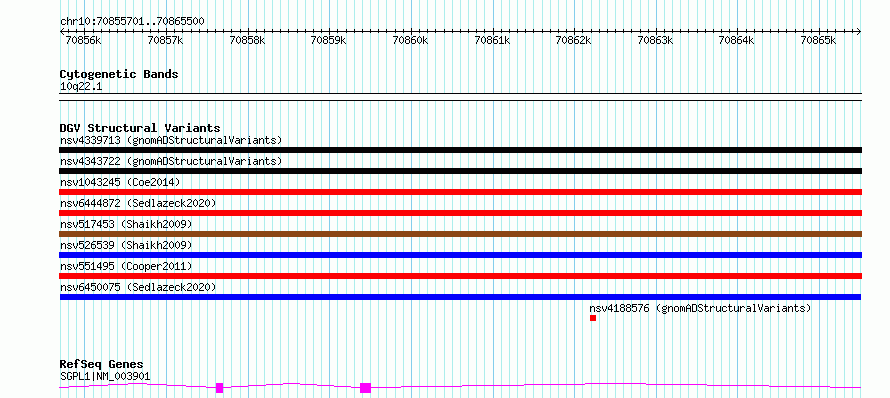Click the larger SGPL1 exon block

[x=366, y=388]
